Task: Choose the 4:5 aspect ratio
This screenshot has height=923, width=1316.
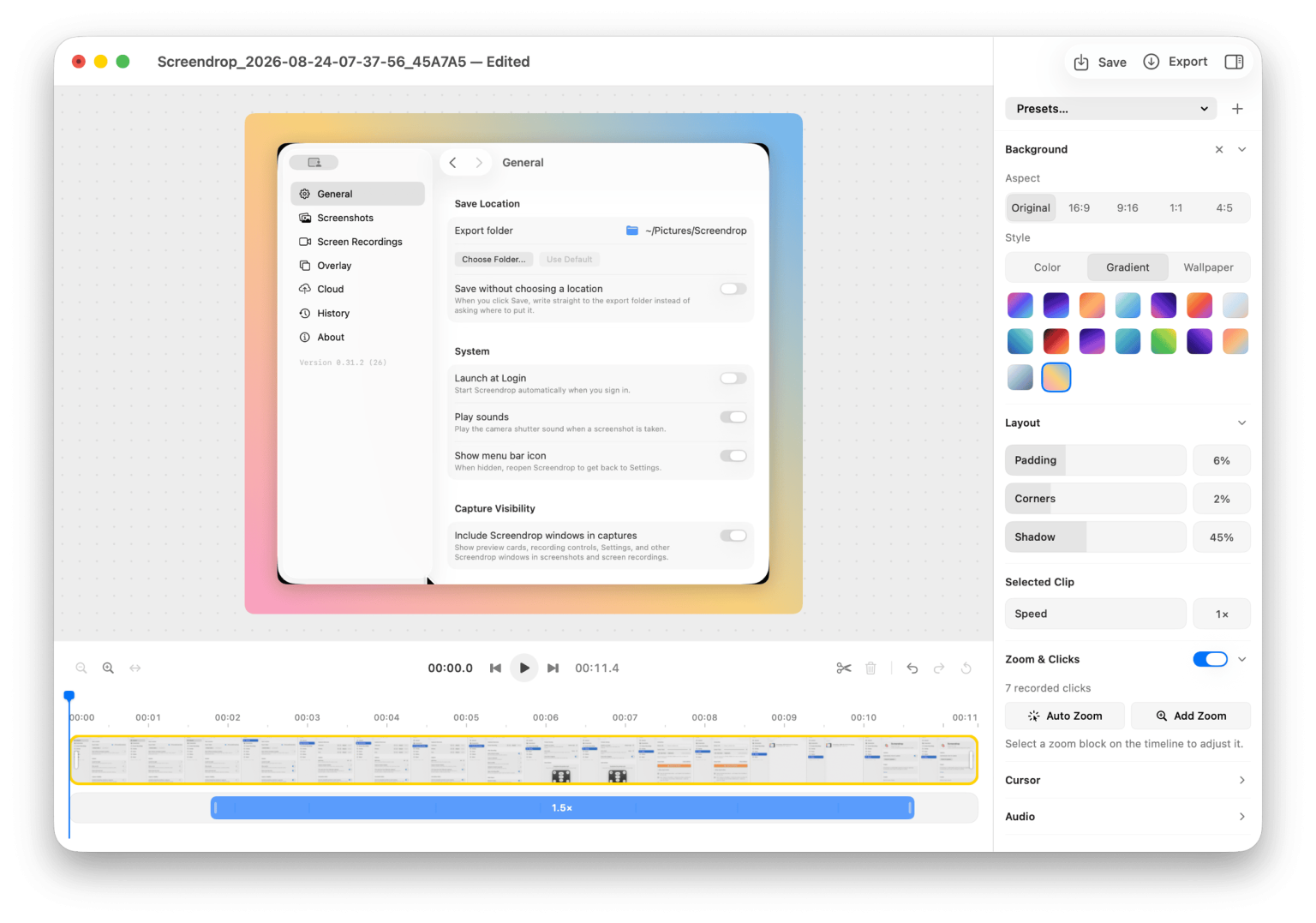Action: coord(1224,207)
